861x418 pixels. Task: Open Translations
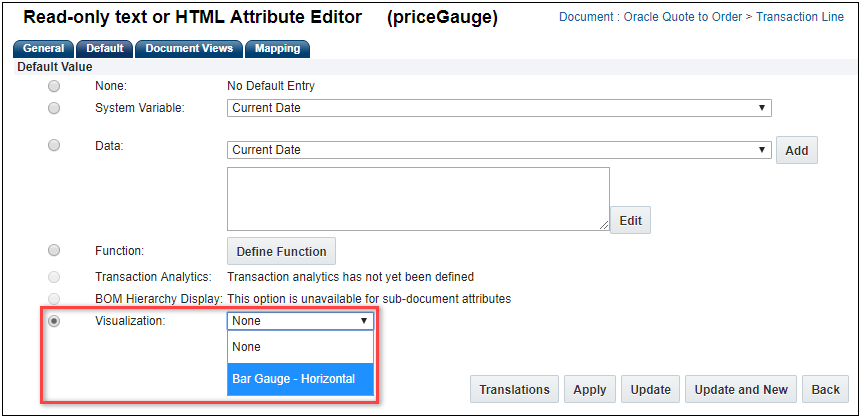[514, 389]
